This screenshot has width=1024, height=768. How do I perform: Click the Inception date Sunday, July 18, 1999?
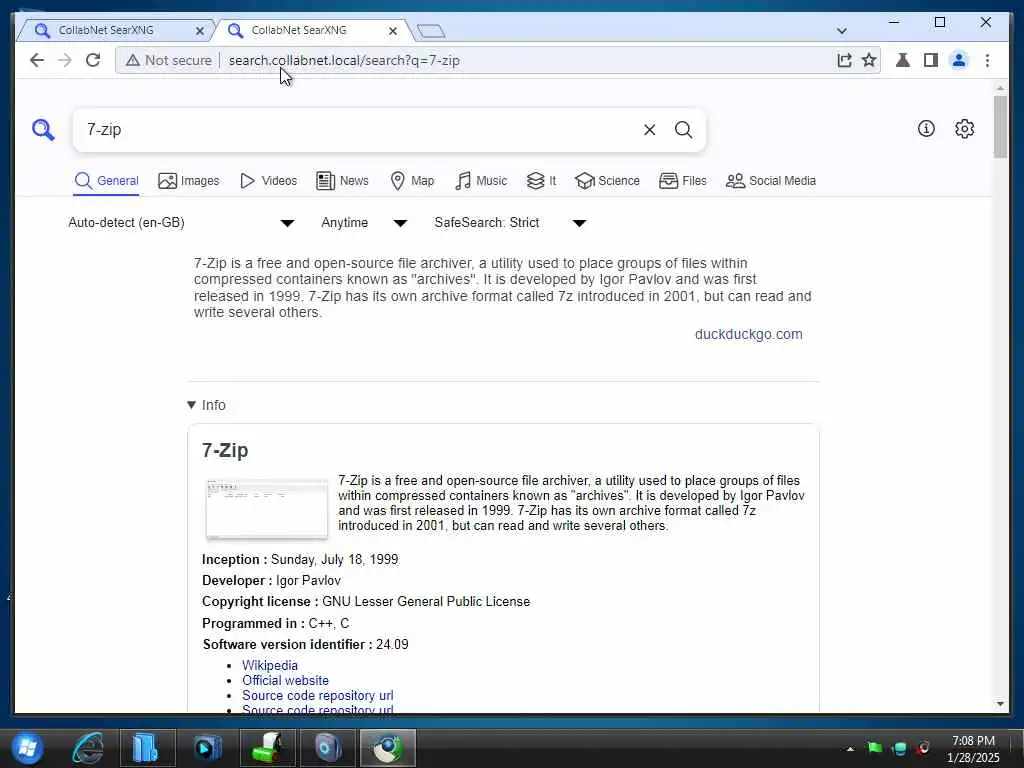coord(334,560)
